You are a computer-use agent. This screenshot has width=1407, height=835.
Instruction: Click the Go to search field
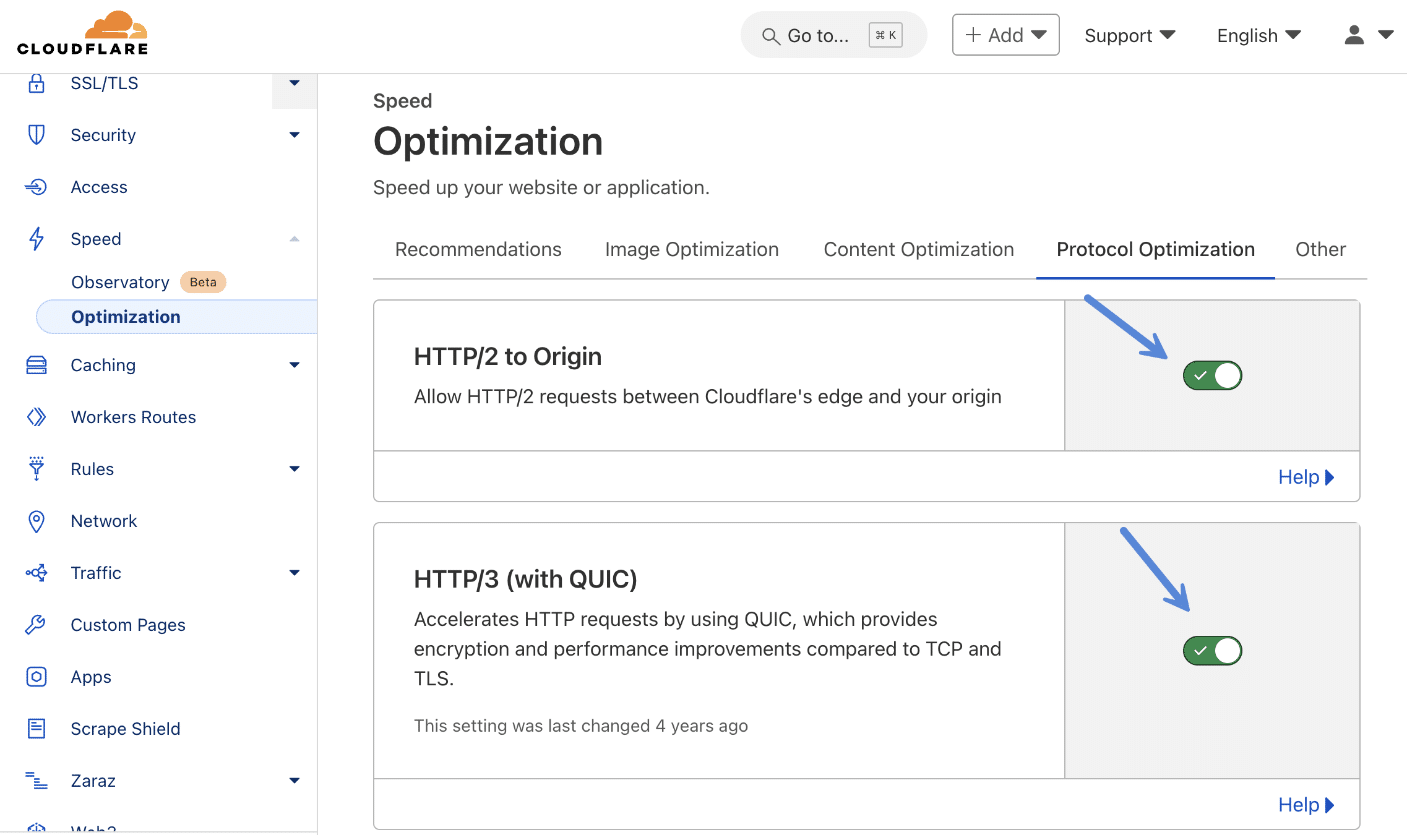point(833,34)
